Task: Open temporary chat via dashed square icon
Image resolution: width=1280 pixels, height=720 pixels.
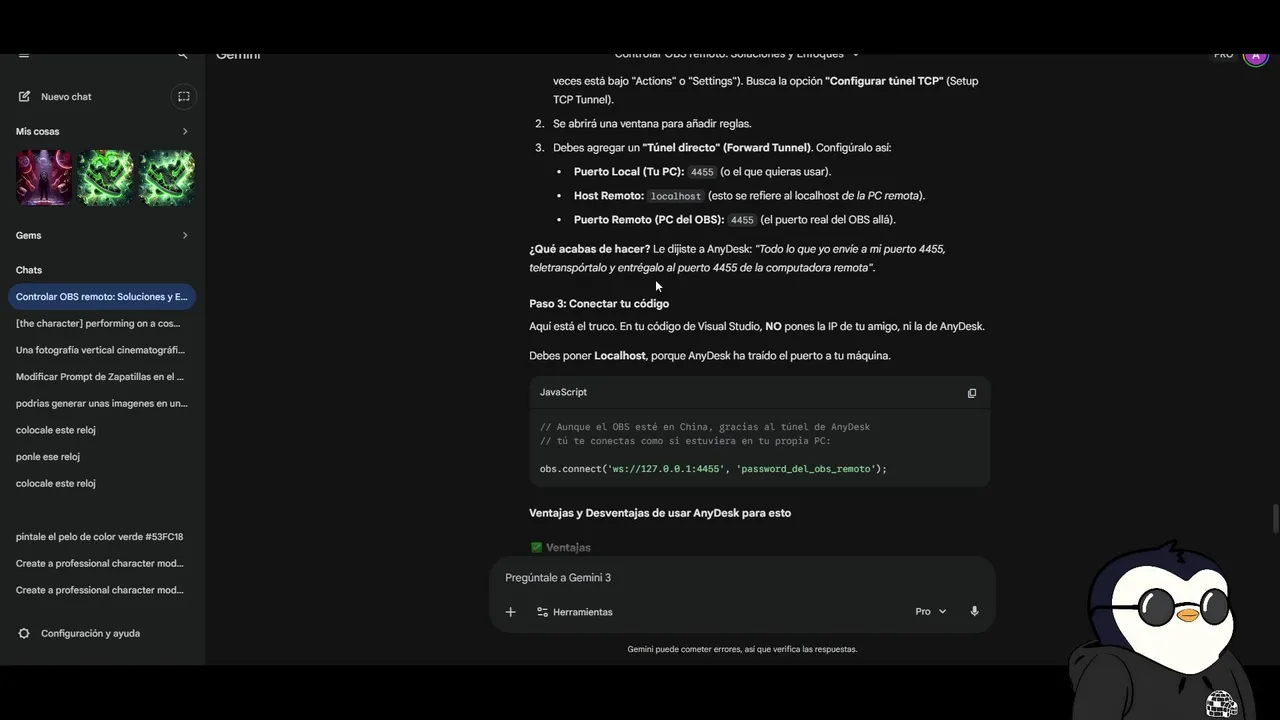Action: (x=183, y=97)
